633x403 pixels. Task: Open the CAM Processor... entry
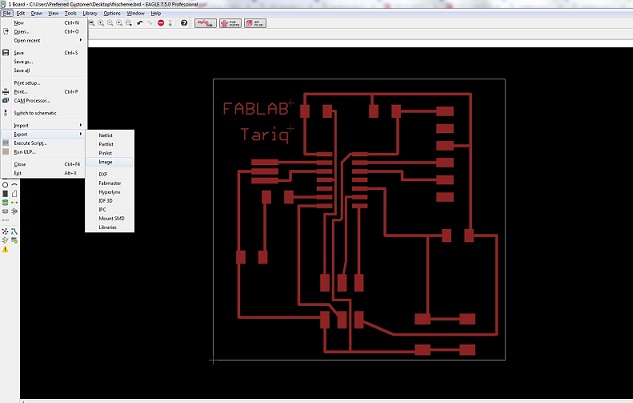pyautogui.click(x=44, y=101)
